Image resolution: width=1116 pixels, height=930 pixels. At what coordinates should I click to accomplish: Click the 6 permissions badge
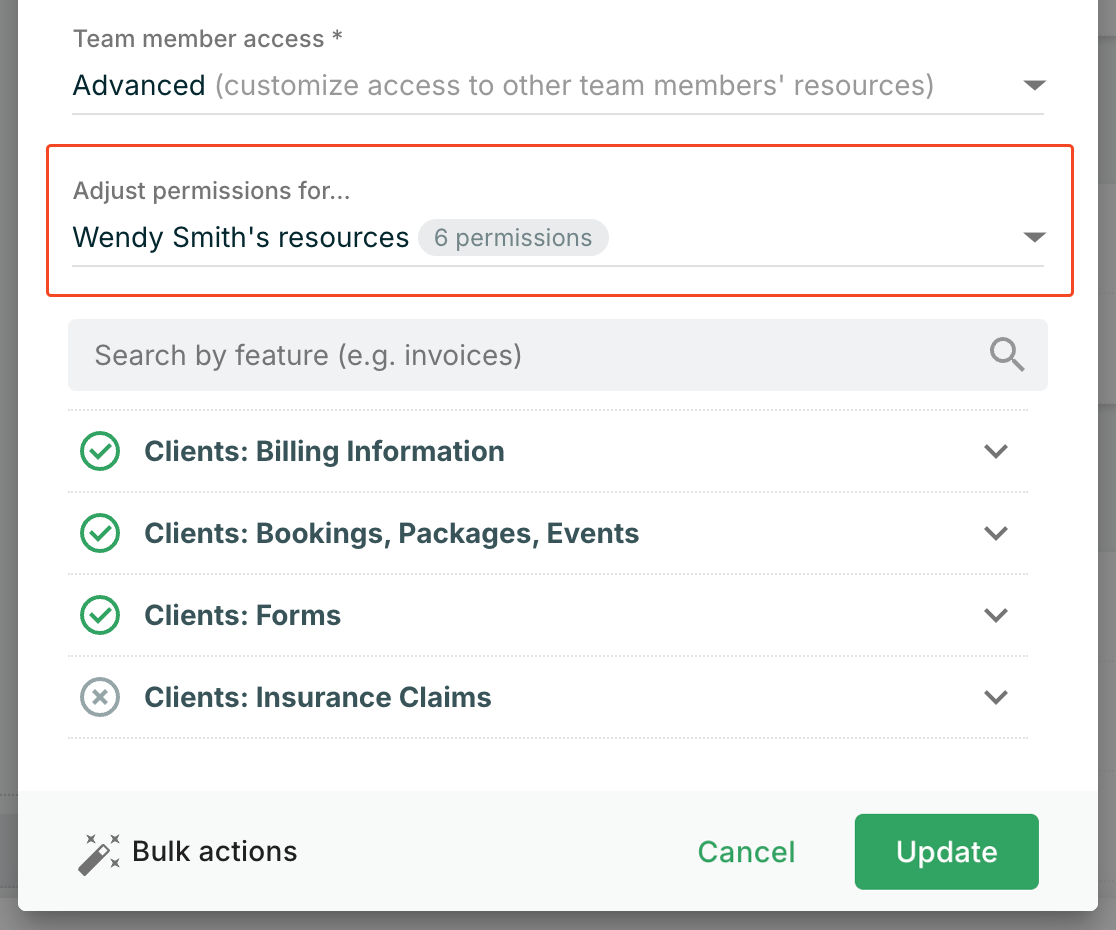(x=513, y=238)
